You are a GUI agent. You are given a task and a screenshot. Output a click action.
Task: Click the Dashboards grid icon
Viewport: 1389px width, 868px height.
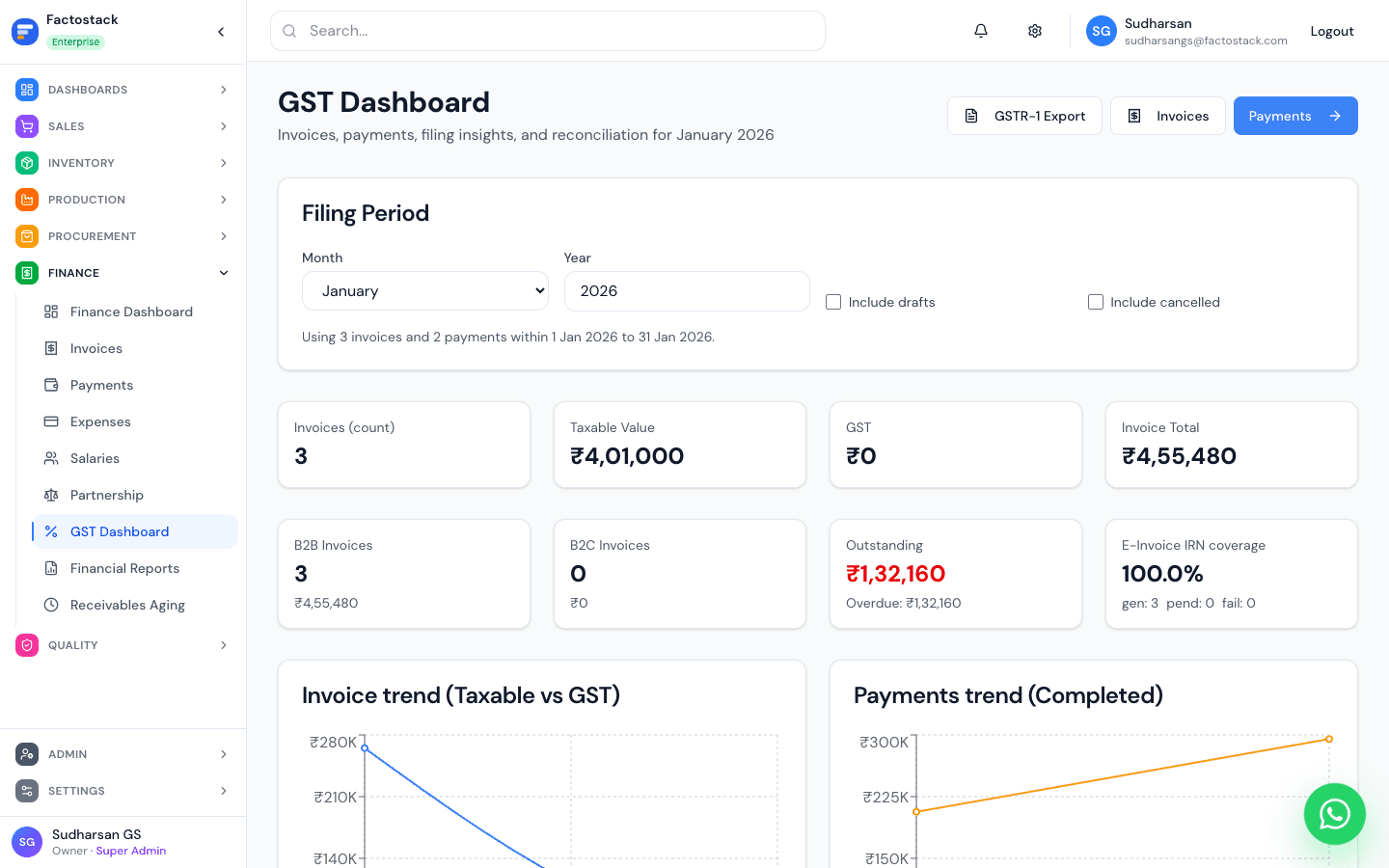[27, 90]
